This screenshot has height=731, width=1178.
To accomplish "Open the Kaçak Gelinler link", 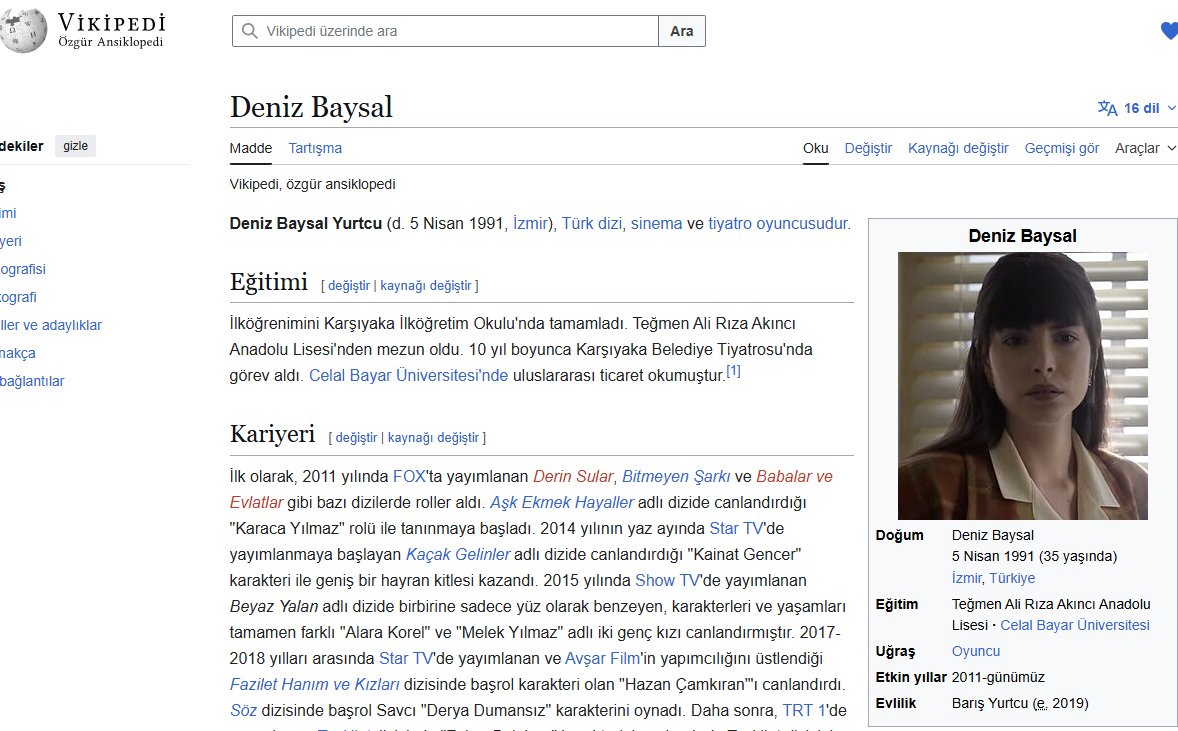I will (x=458, y=554).
